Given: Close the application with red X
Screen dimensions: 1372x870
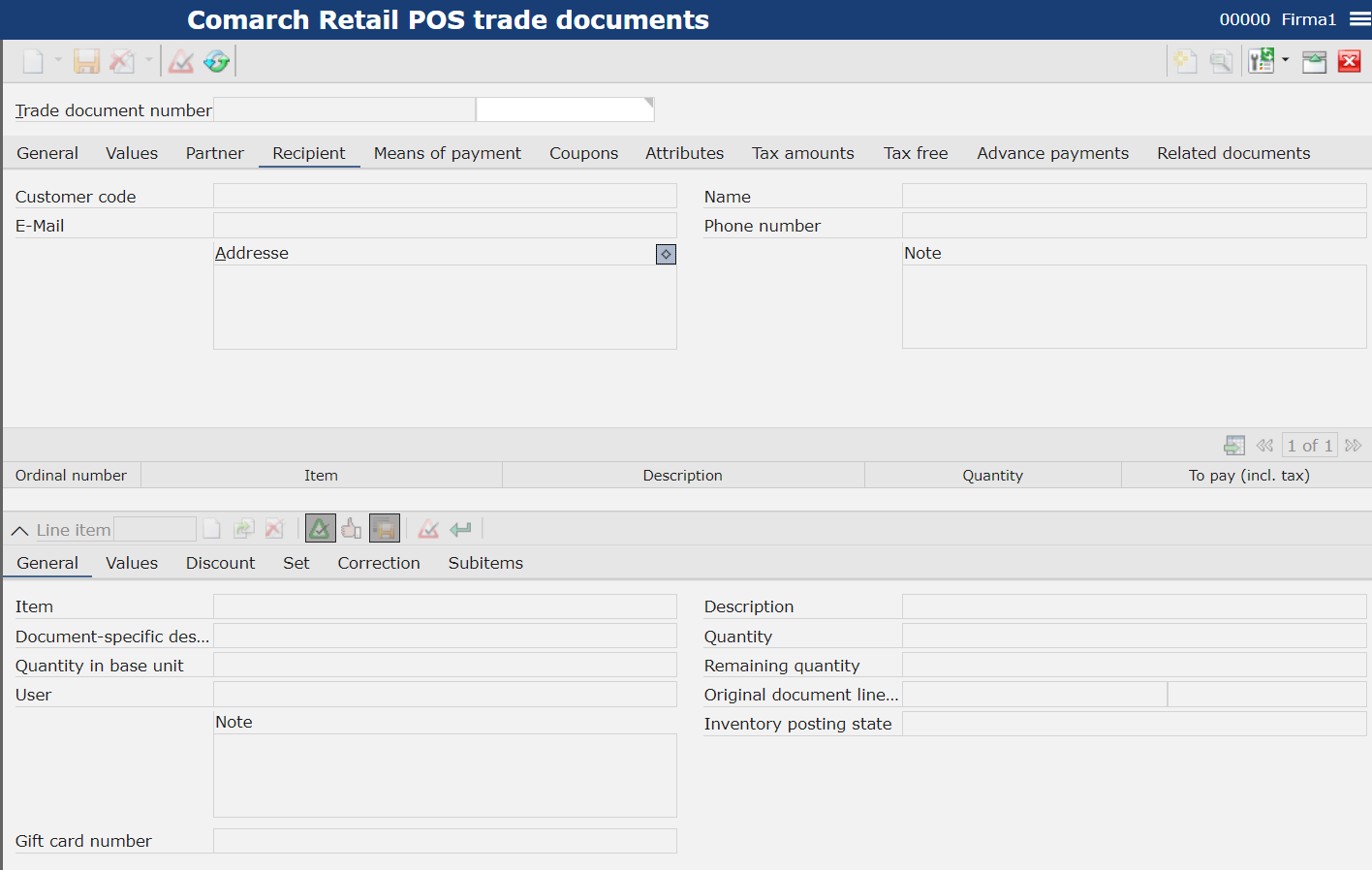Looking at the screenshot, I should 1349,62.
